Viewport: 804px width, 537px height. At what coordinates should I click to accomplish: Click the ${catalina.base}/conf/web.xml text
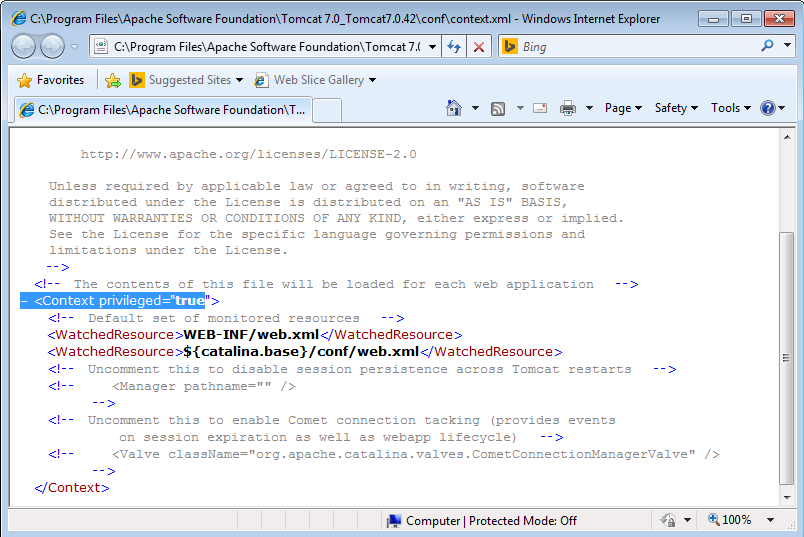301,352
